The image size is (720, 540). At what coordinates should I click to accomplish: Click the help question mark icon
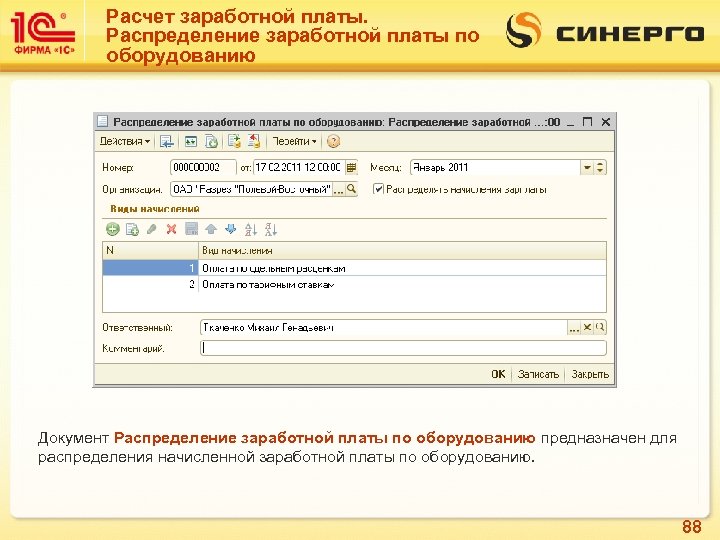pyautogui.click(x=334, y=141)
